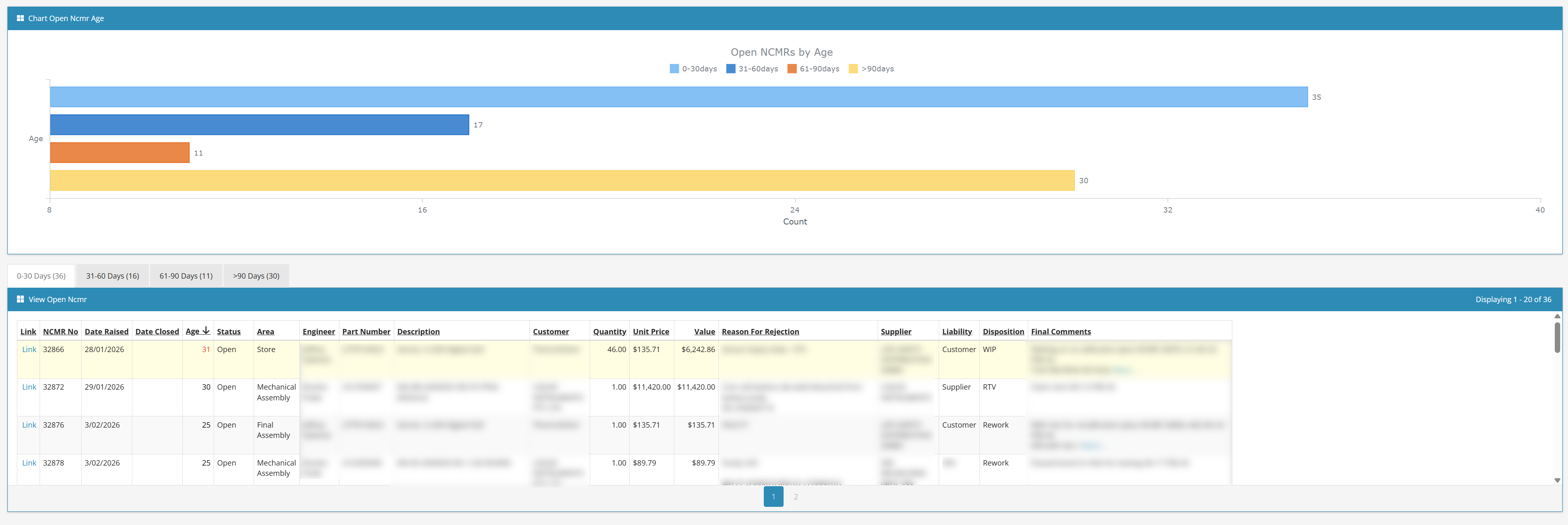
Task: Select the 61-90 Days (11) tab
Action: [186, 275]
